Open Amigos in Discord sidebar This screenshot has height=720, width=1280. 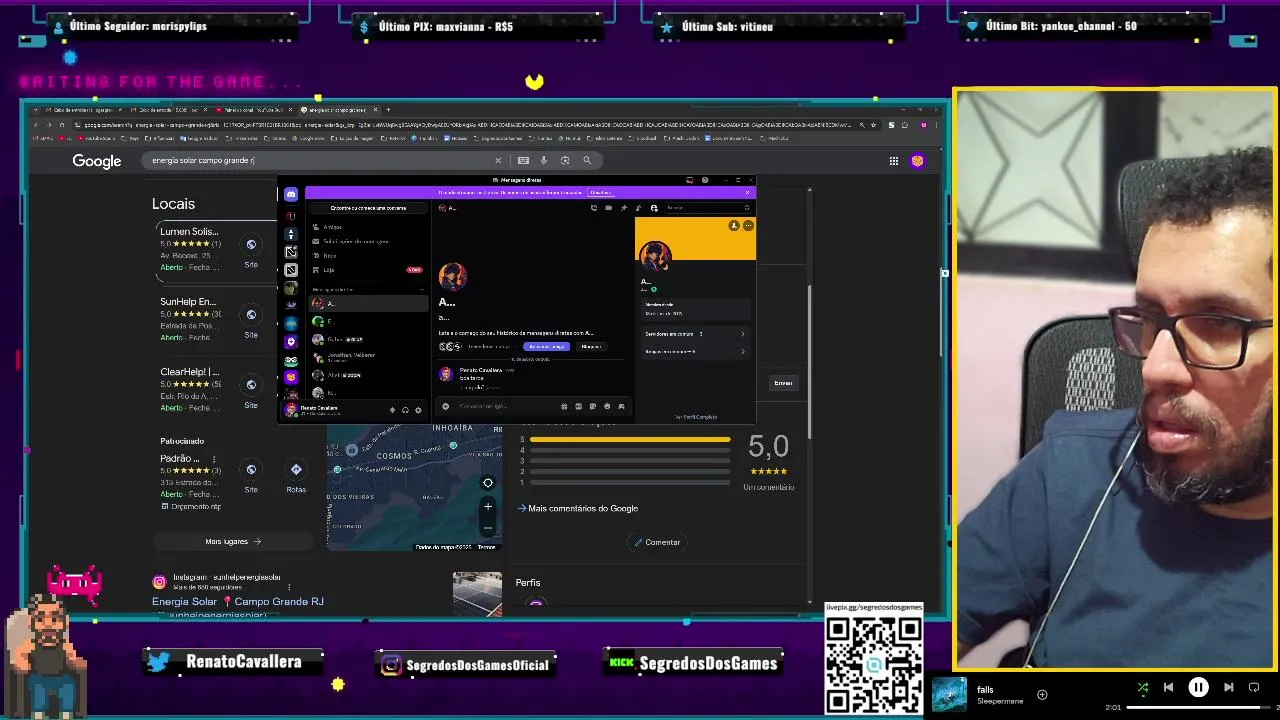368,227
